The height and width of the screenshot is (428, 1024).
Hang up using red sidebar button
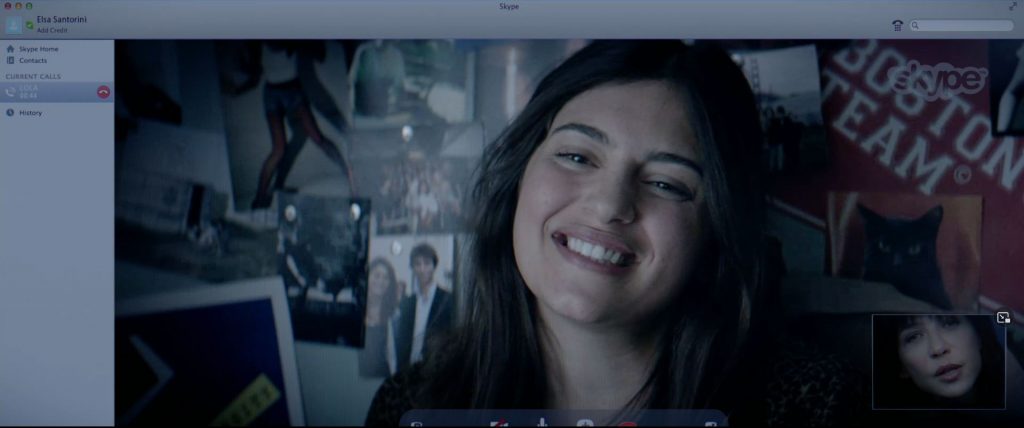pyautogui.click(x=103, y=92)
